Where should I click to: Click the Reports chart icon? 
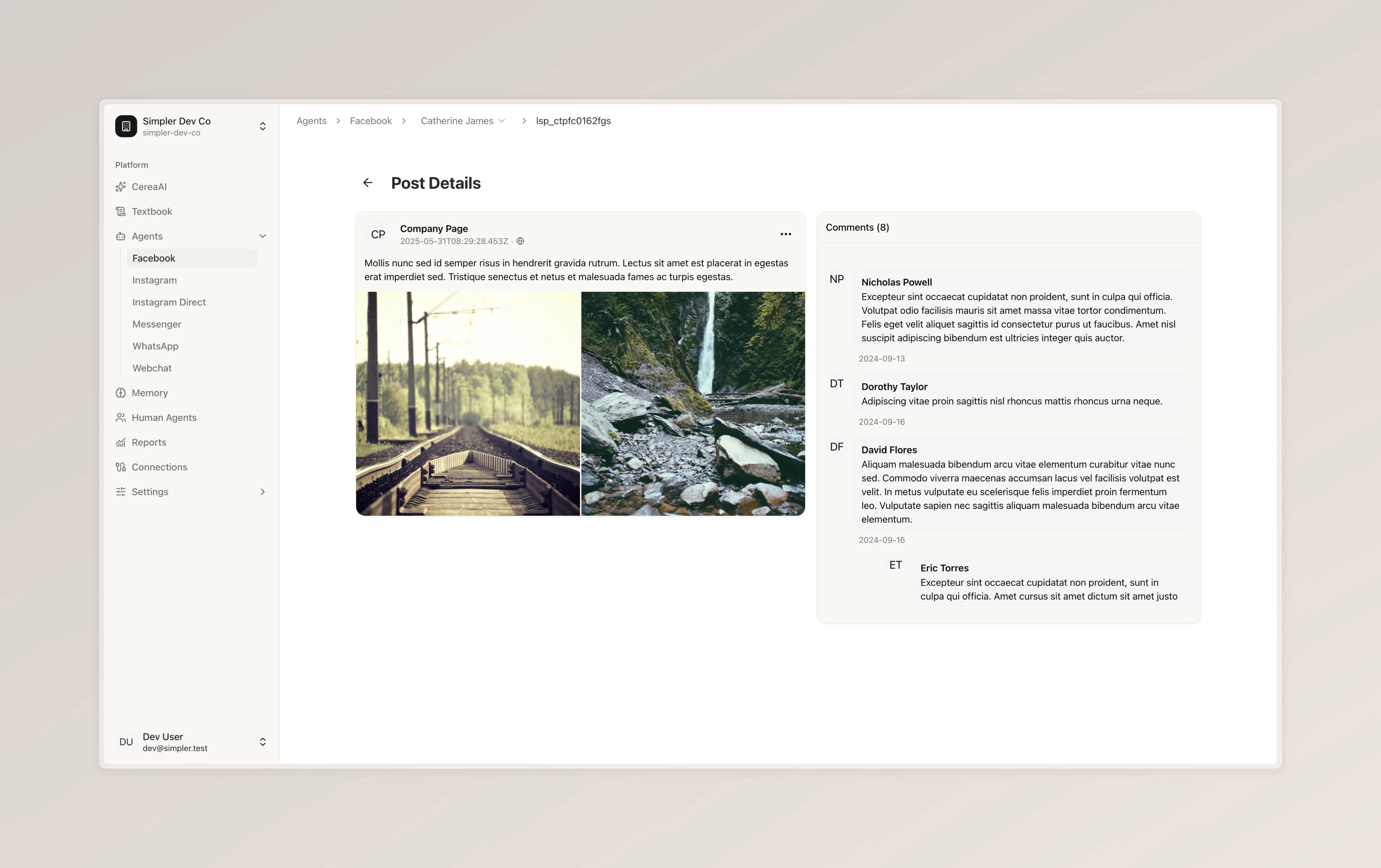(x=121, y=442)
